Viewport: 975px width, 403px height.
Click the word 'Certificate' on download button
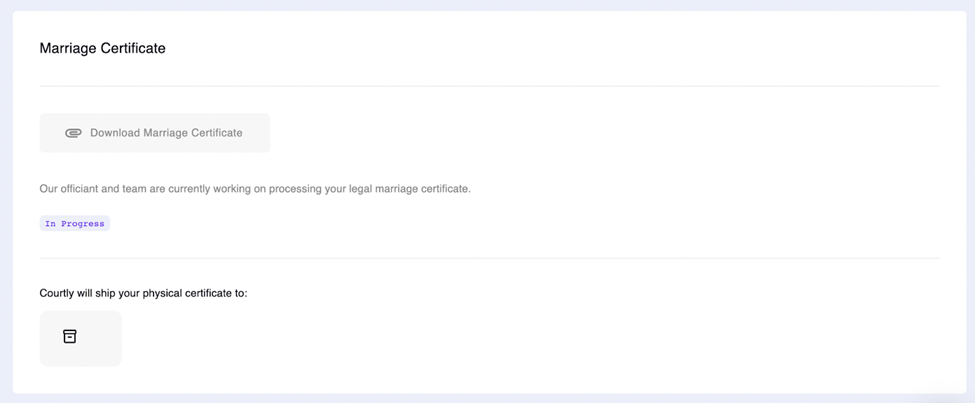[x=216, y=133]
